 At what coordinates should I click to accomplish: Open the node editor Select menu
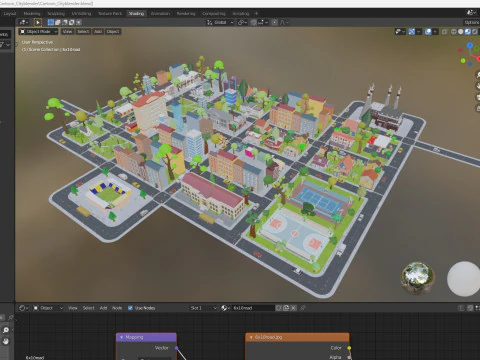click(88, 308)
